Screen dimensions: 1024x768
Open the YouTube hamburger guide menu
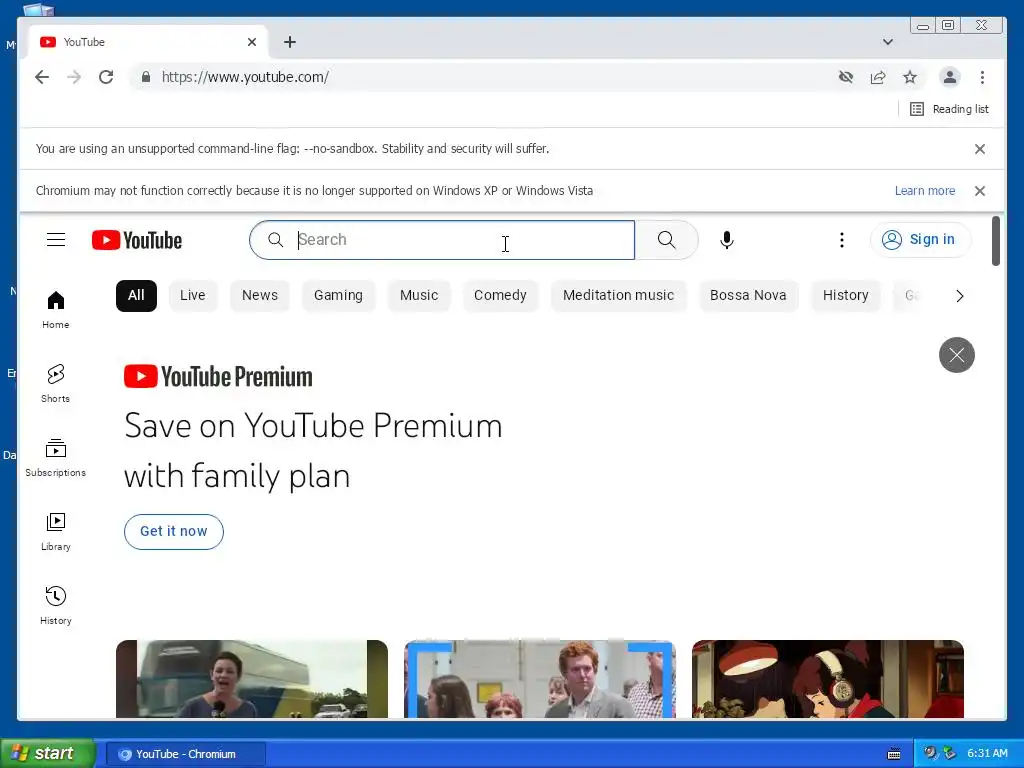(56, 240)
